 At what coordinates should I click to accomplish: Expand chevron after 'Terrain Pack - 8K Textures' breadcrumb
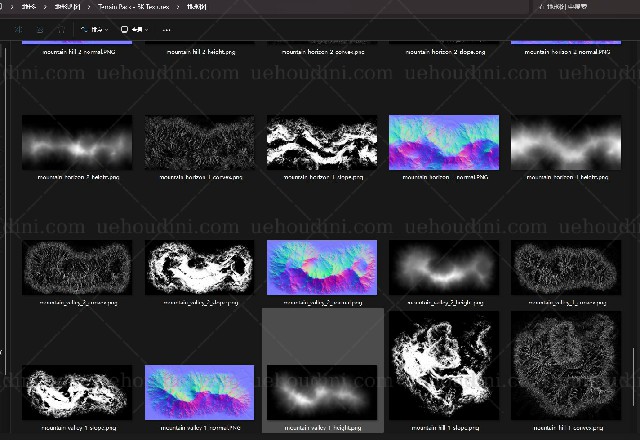tap(178, 7)
